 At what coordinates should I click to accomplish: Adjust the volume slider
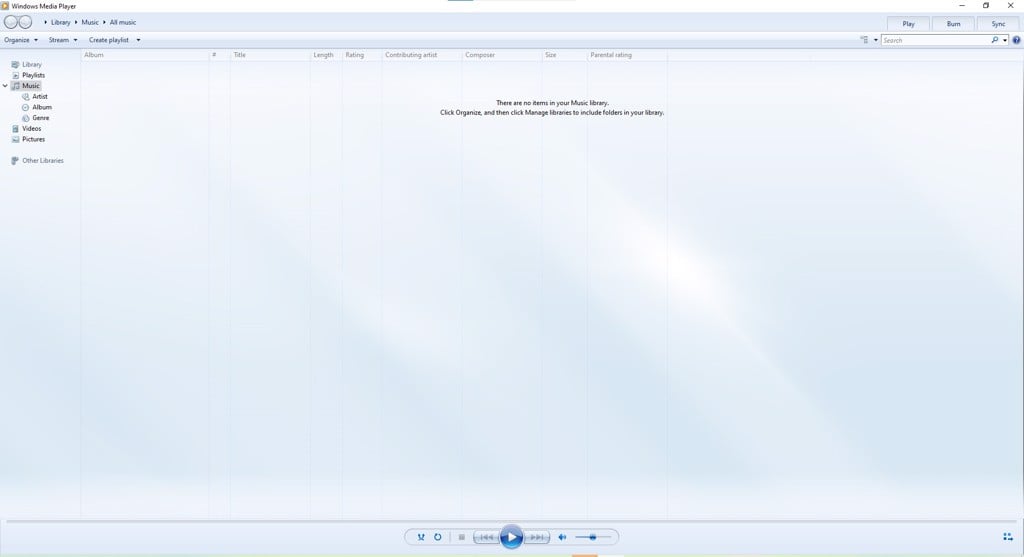(x=593, y=537)
